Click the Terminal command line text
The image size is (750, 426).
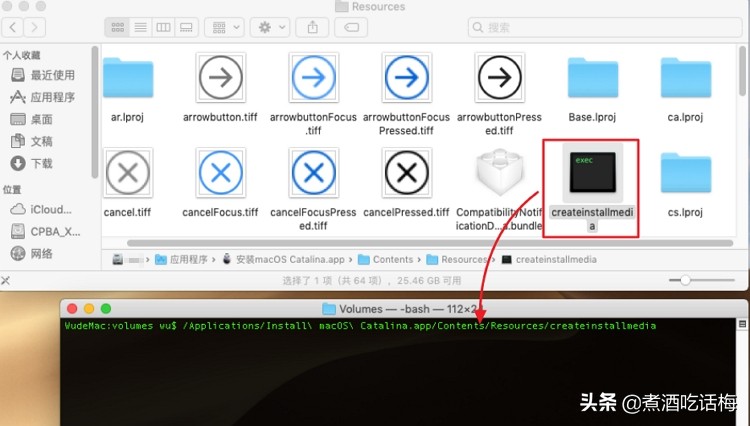[360, 326]
